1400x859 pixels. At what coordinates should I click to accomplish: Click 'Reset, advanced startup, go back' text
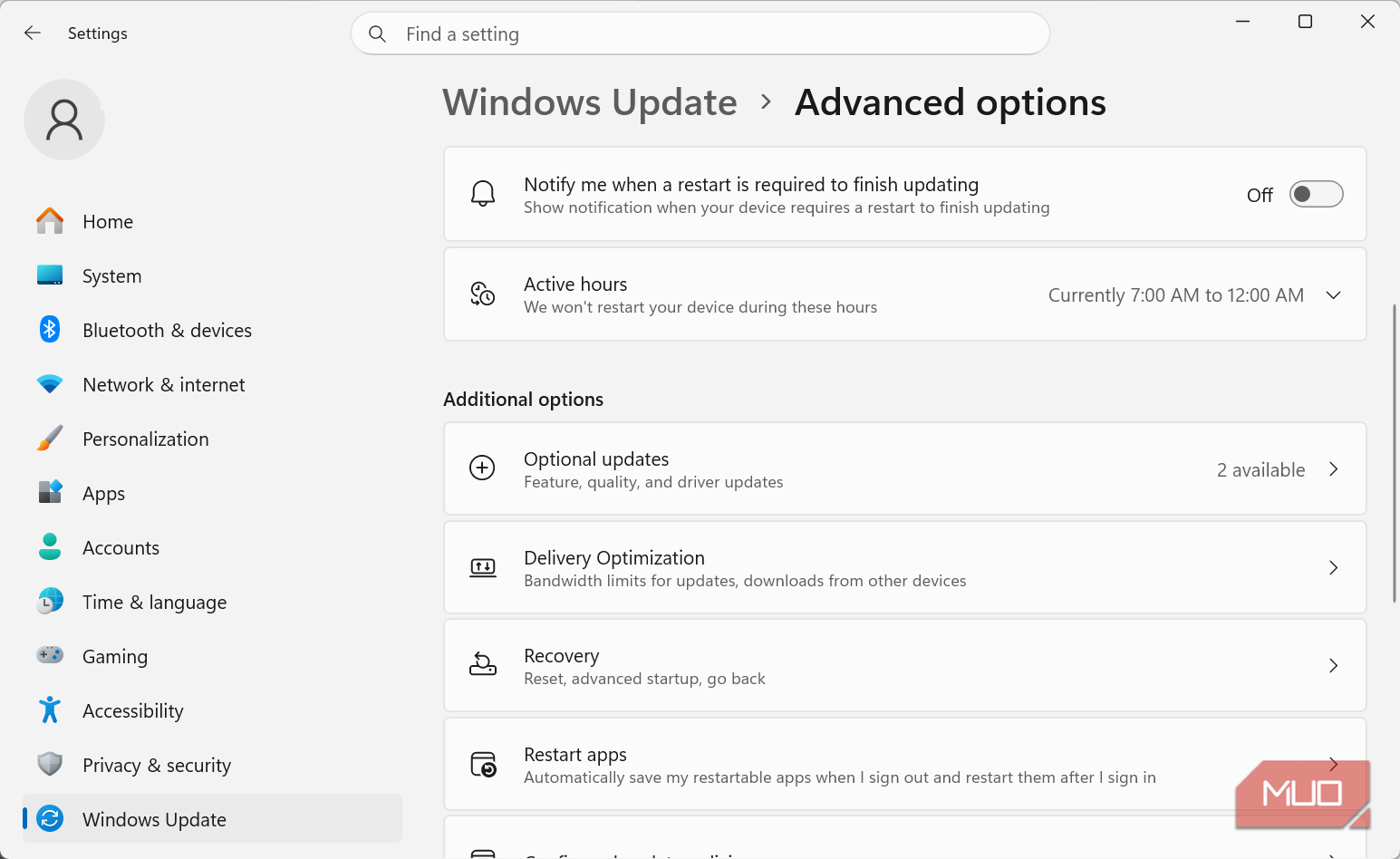tap(644, 679)
